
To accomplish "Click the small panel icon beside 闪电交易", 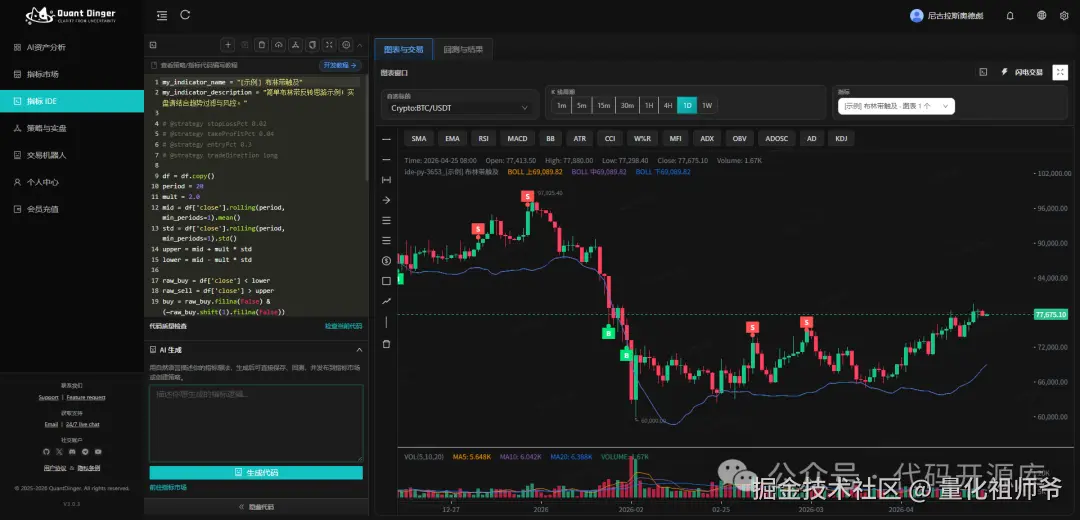I will pyautogui.click(x=983, y=72).
